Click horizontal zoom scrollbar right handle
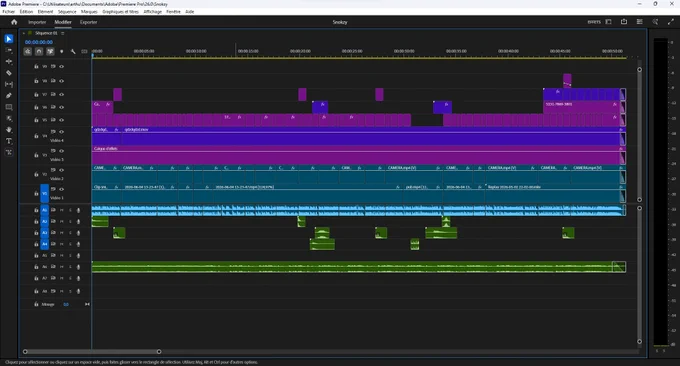This screenshot has height=366, width=680. click(x=159, y=352)
